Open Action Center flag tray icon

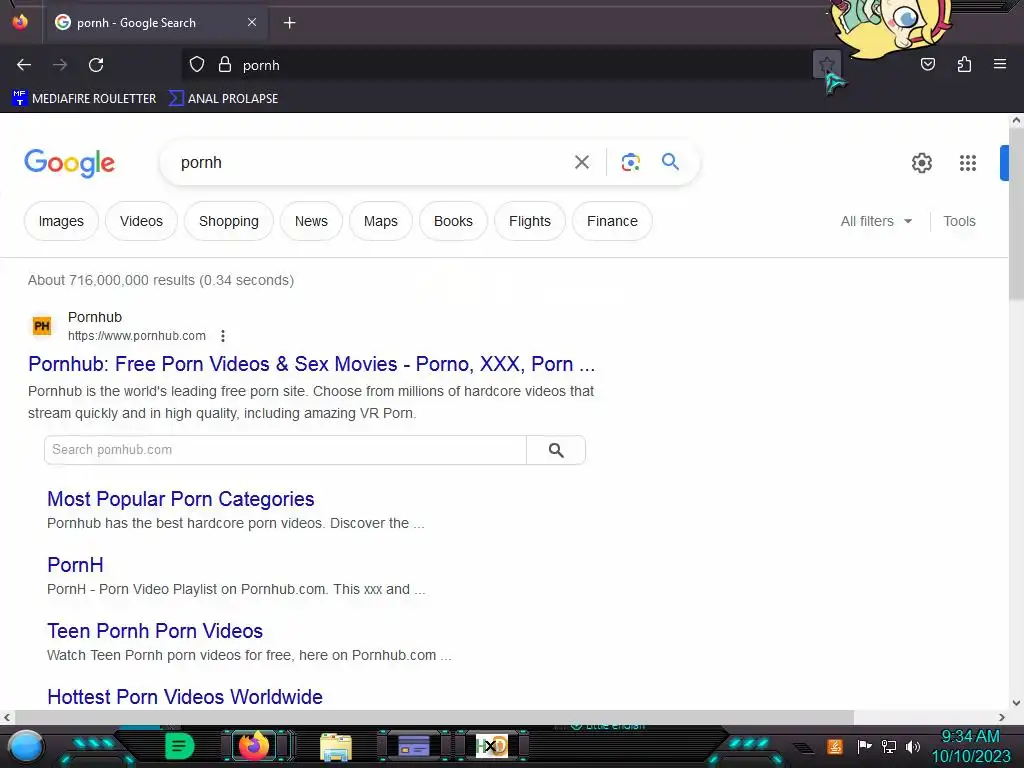[x=864, y=746]
